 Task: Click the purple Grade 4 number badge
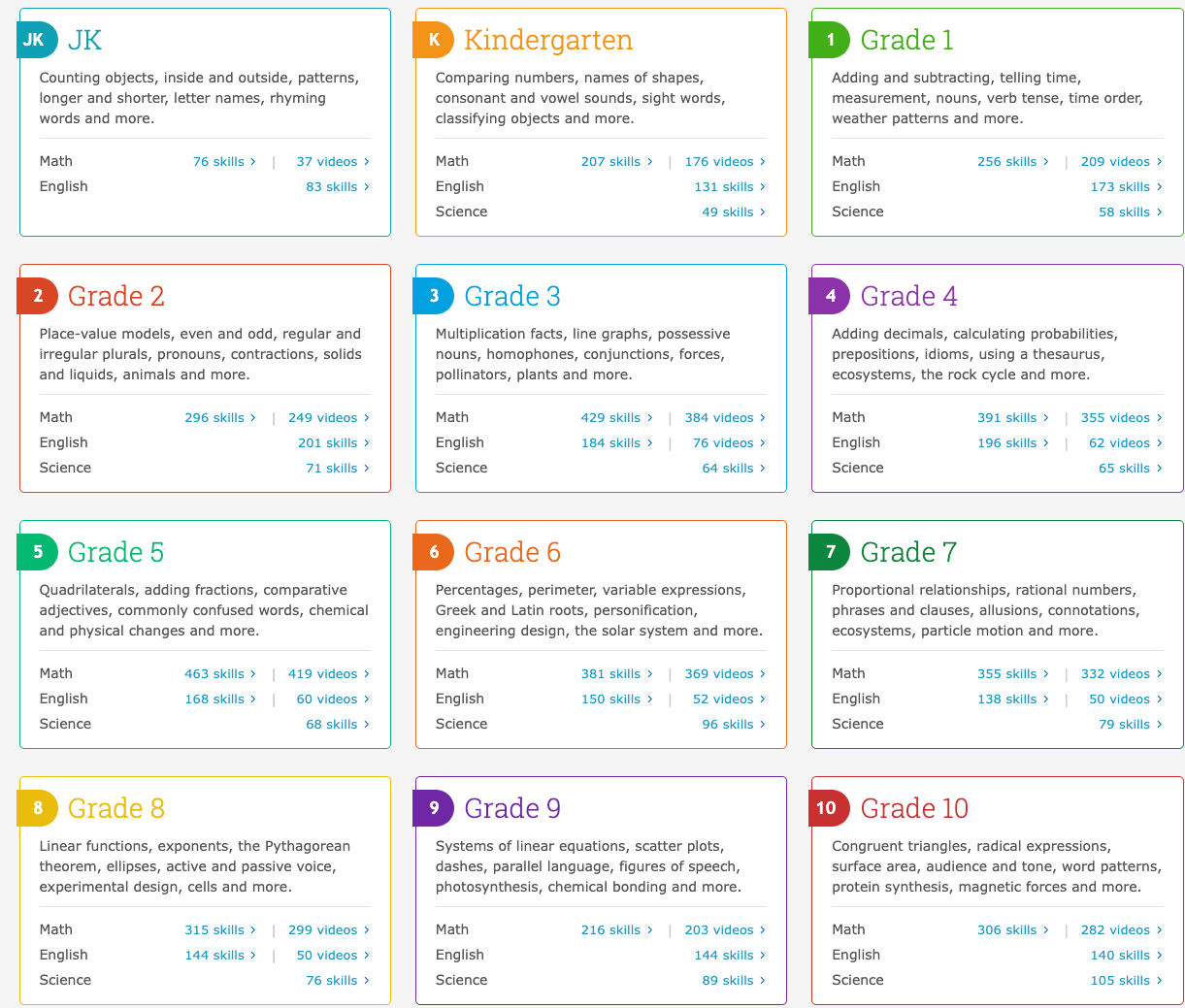pyautogui.click(x=830, y=296)
